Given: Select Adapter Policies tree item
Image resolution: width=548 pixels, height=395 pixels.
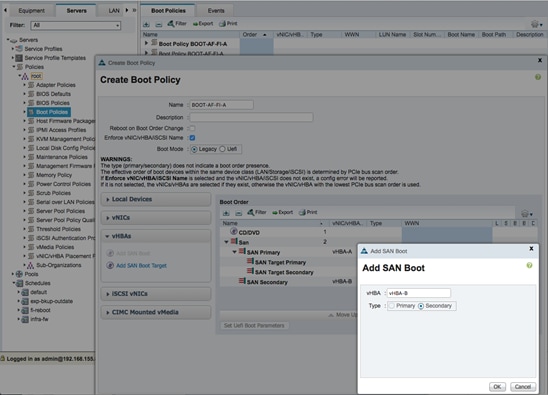Looking at the screenshot, I should 56,85.
